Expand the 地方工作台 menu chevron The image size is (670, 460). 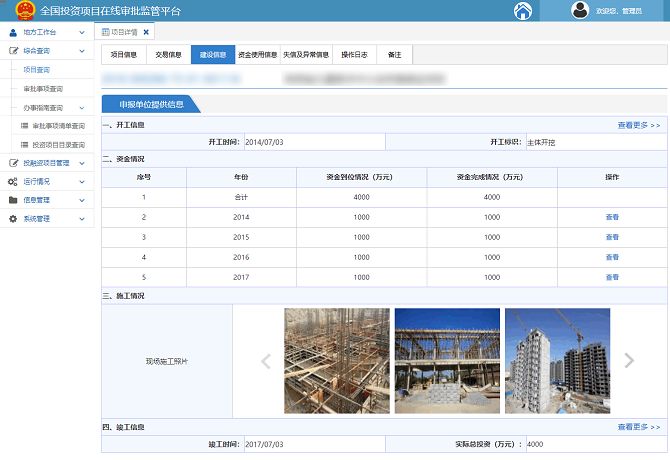pyautogui.click(x=81, y=33)
